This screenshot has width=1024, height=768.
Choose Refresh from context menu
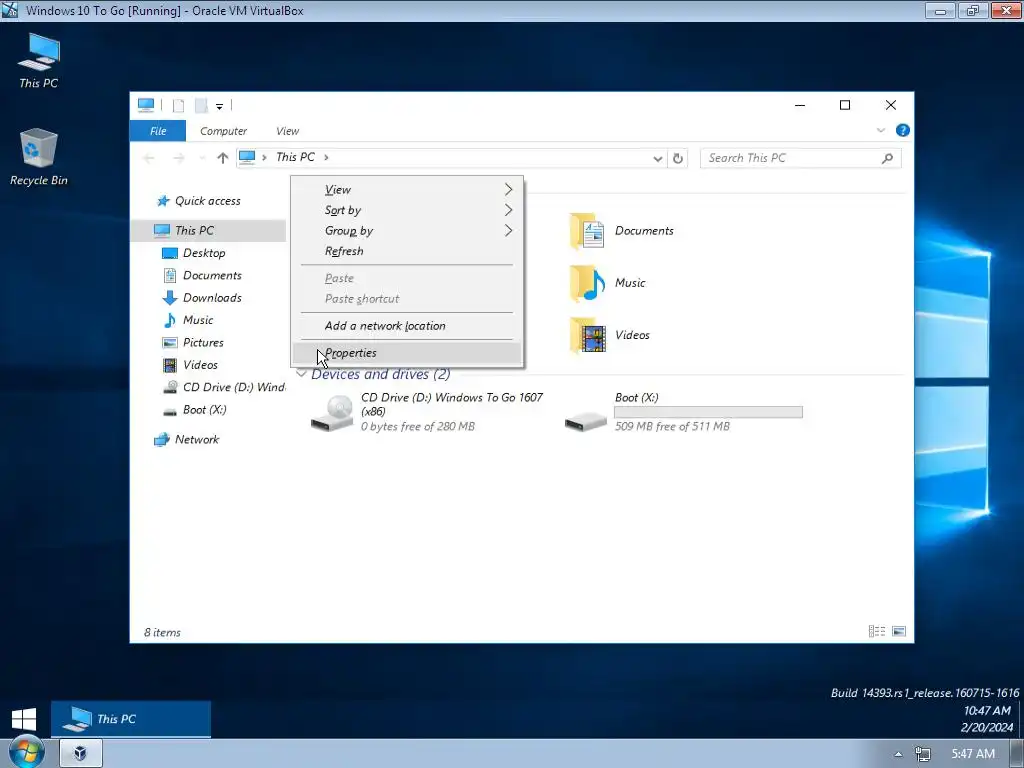[408, 251]
